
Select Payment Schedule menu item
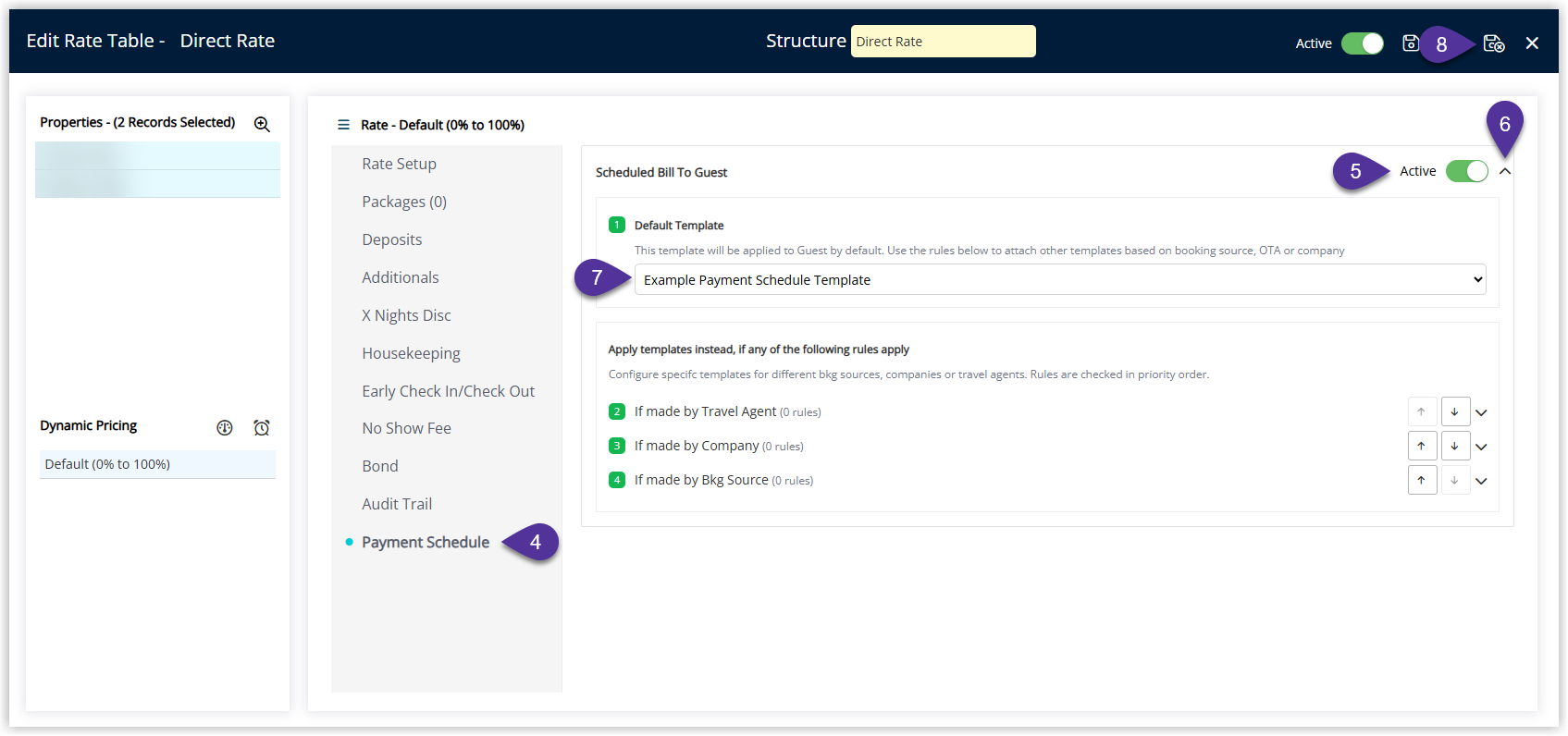point(426,542)
